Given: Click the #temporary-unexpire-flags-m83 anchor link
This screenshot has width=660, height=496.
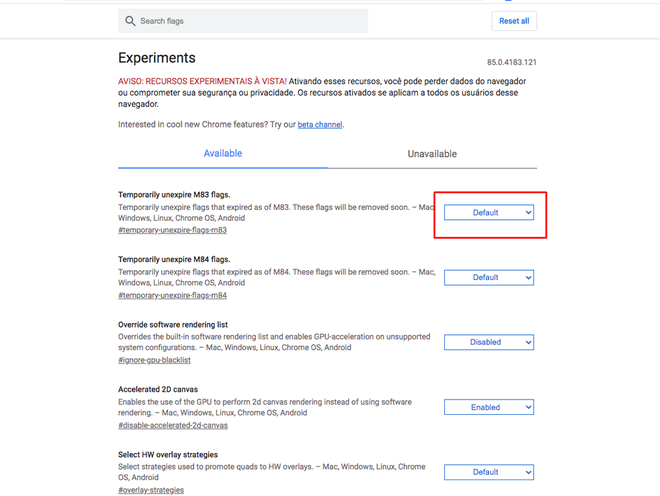Looking at the screenshot, I should [172, 230].
